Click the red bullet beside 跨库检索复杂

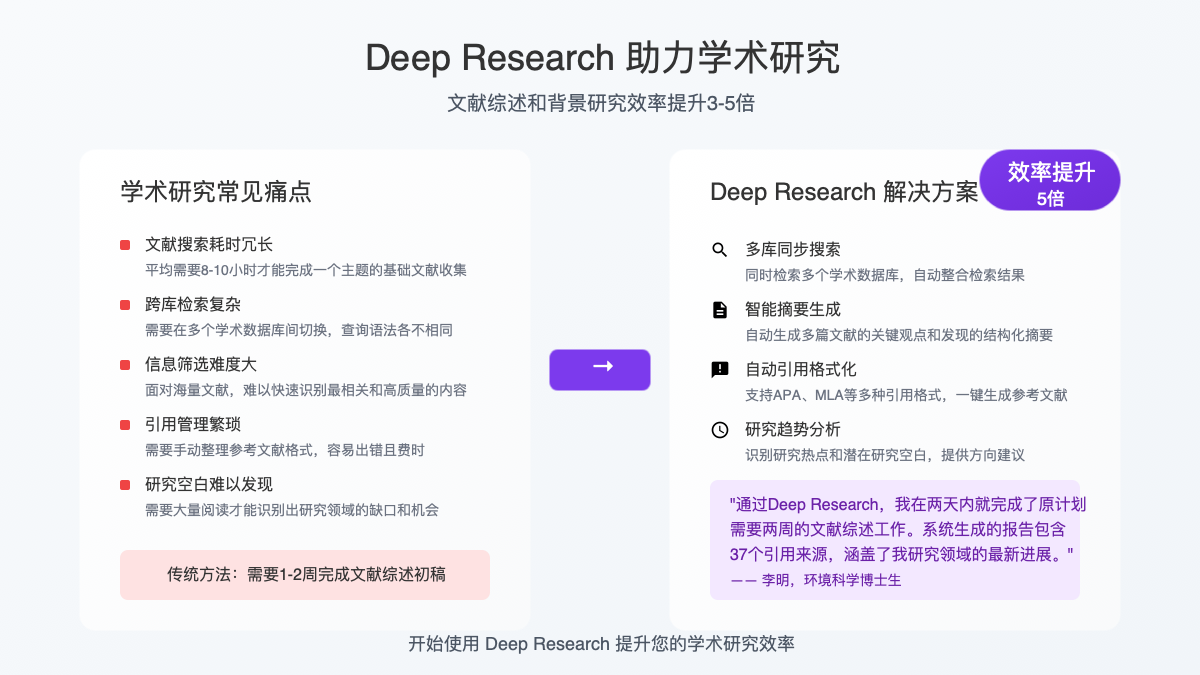[125, 305]
